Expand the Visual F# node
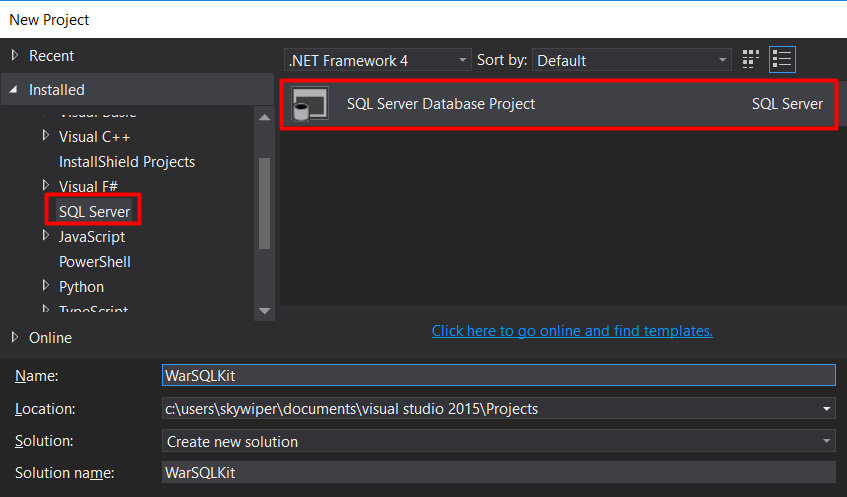This screenshot has height=497, width=847. click(46, 186)
